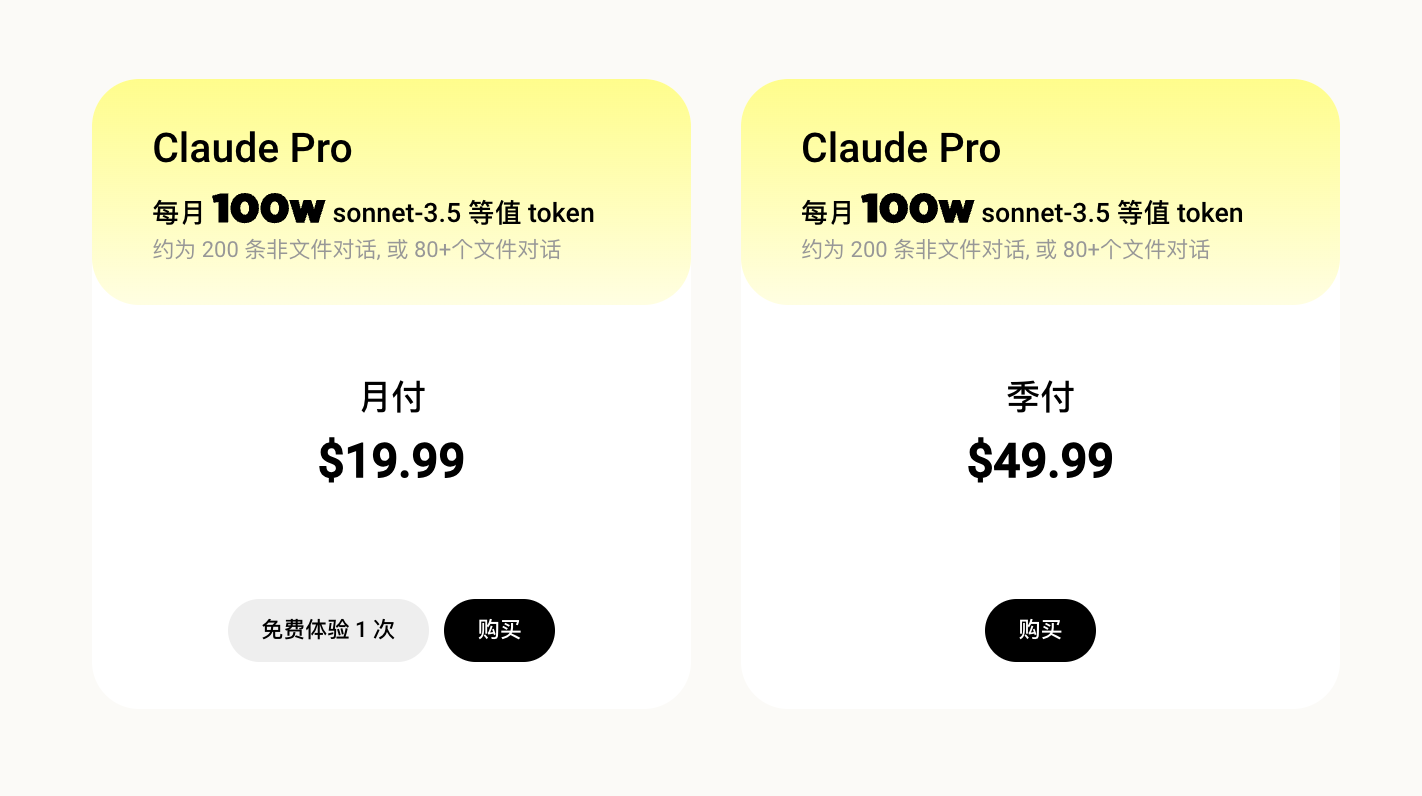Click the $19.99 price text
Screen dimensions: 1422x796
tap(391, 461)
